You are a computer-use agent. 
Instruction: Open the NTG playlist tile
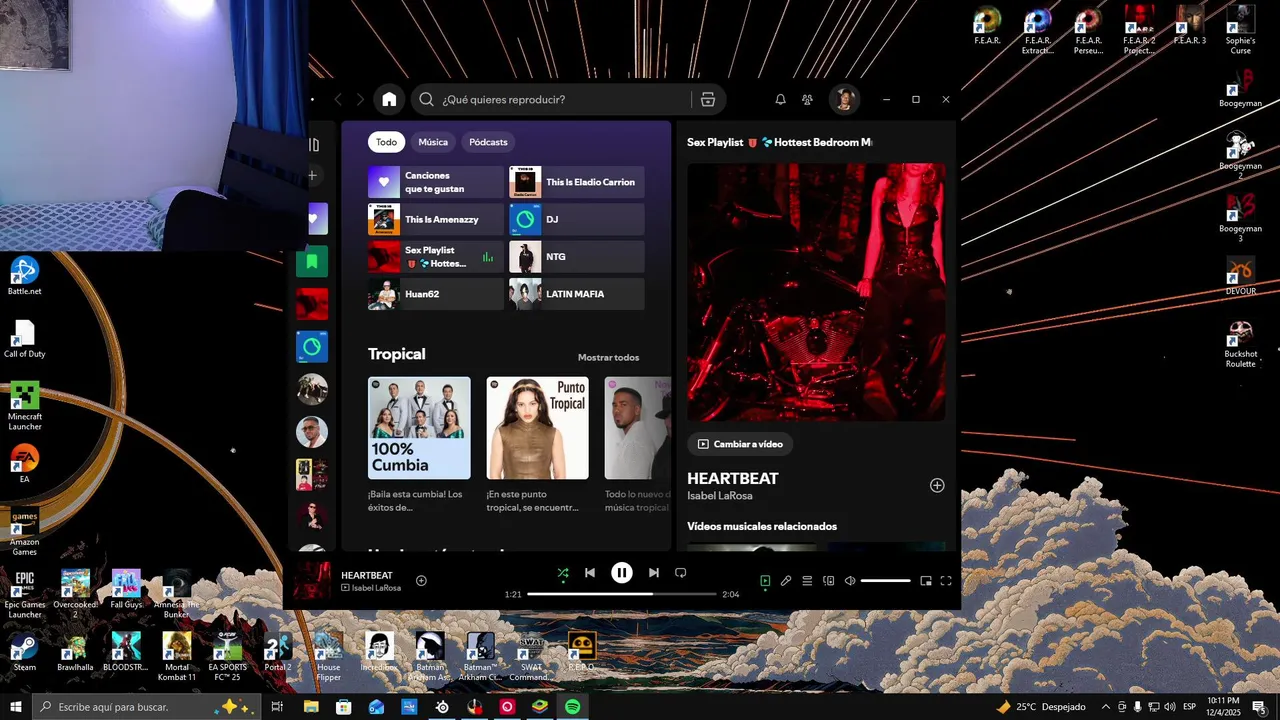coord(577,257)
